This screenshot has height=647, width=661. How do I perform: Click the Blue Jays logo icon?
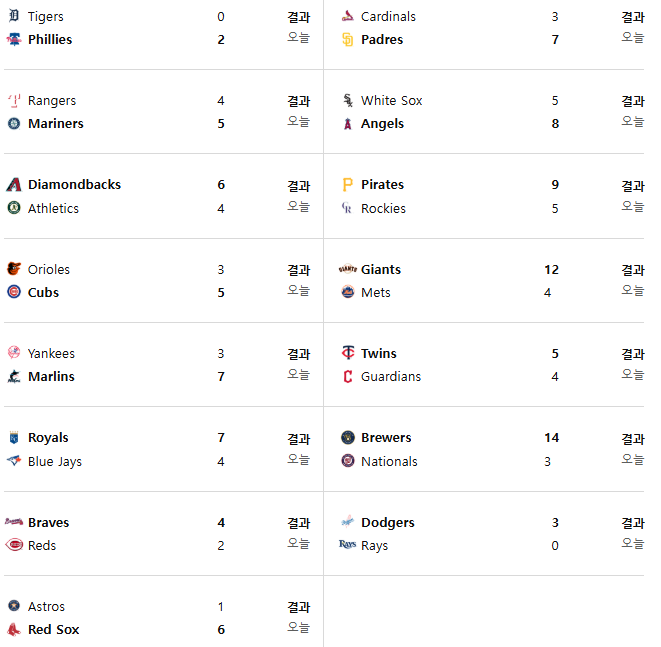(14, 461)
